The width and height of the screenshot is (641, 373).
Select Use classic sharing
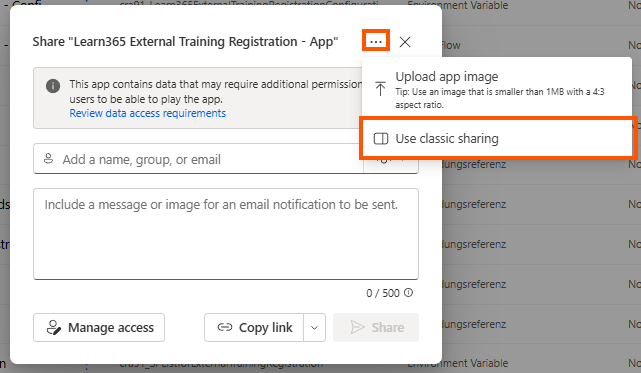[x=498, y=139]
